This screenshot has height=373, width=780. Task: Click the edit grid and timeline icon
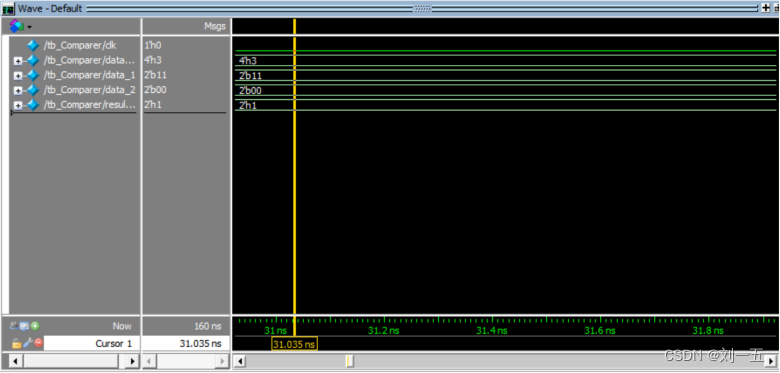coord(25,326)
